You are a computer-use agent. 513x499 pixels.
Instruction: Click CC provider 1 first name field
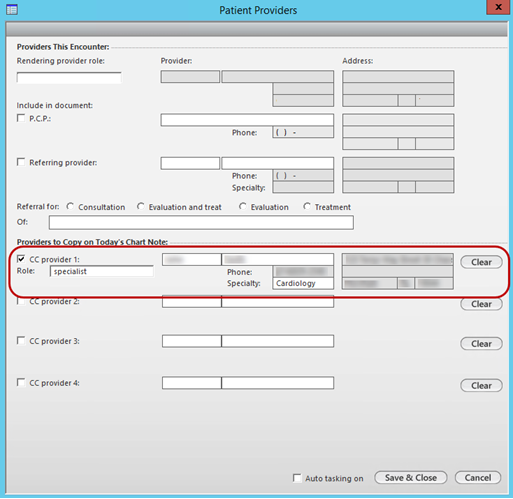(192, 259)
